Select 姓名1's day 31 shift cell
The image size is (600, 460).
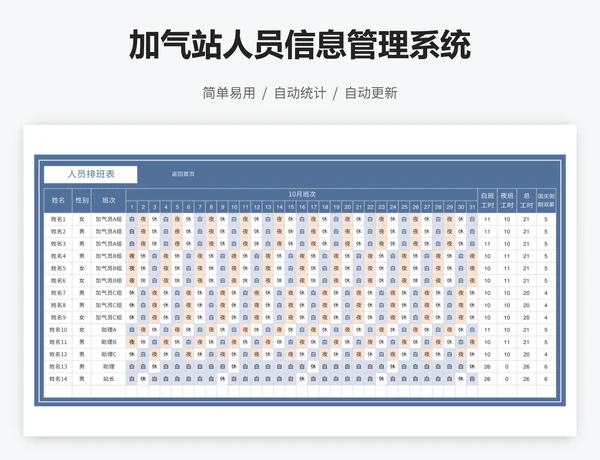[x=472, y=219]
